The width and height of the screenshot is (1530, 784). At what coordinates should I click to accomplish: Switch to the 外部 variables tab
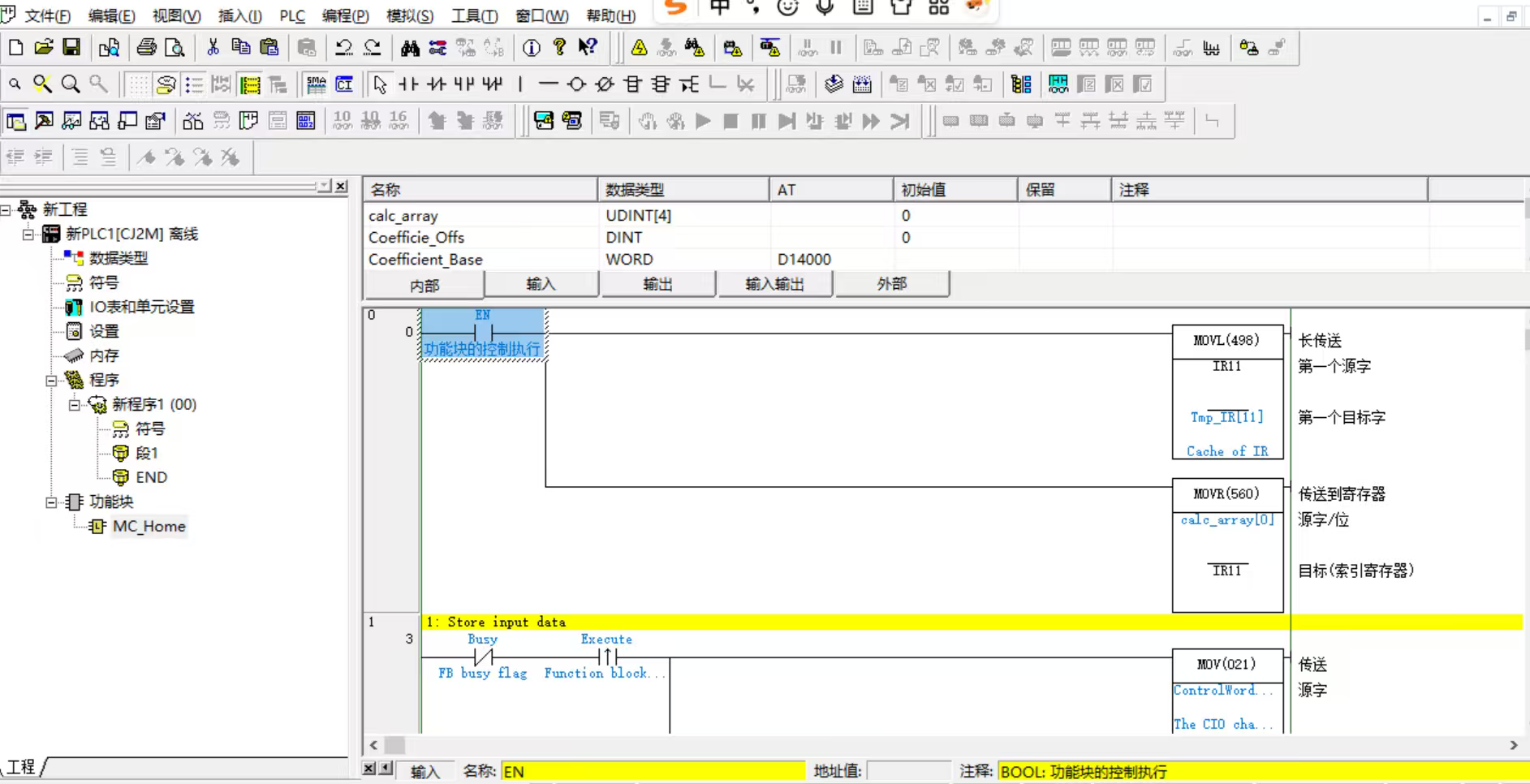[891, 284]
